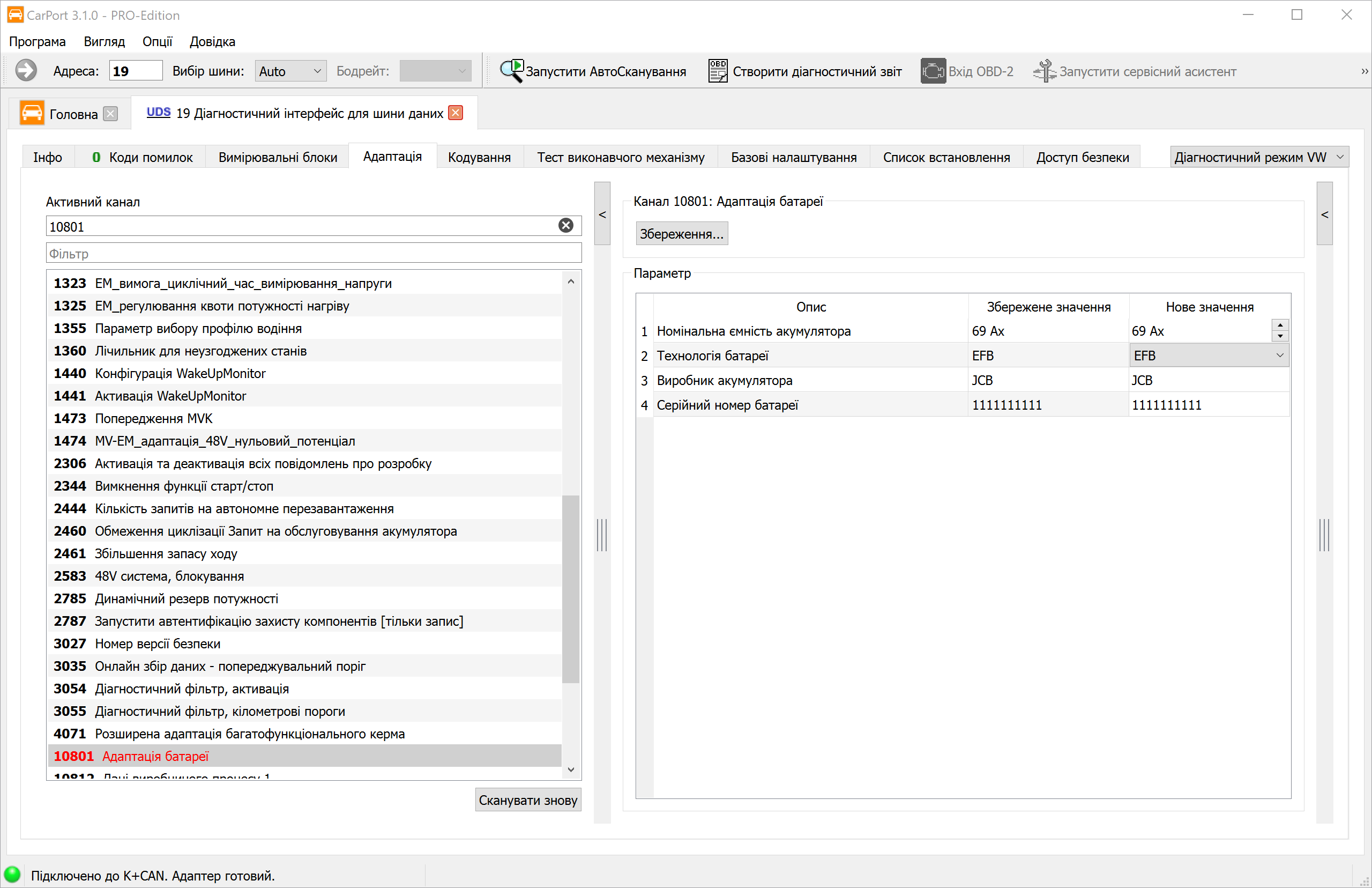Select the Адаптація tab

392,156
